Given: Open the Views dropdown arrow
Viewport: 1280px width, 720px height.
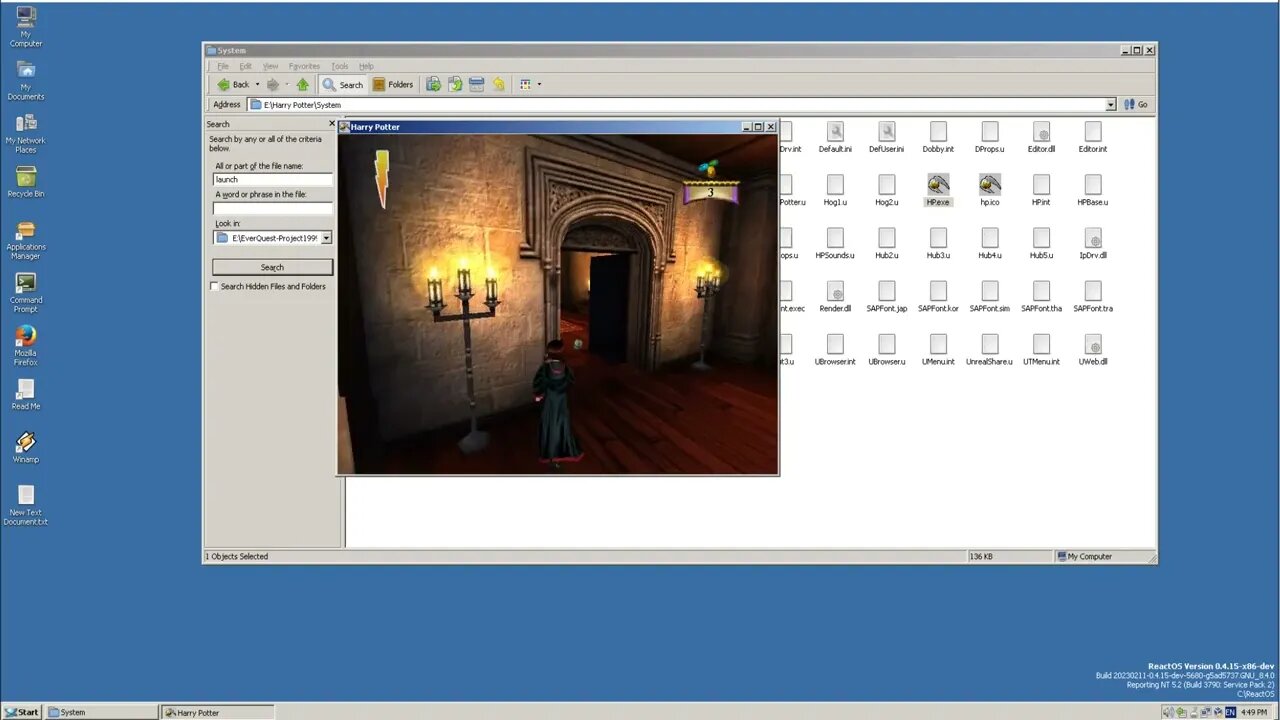Looking at the screenshot, I should pyautogui.click(x=539, y=85).
